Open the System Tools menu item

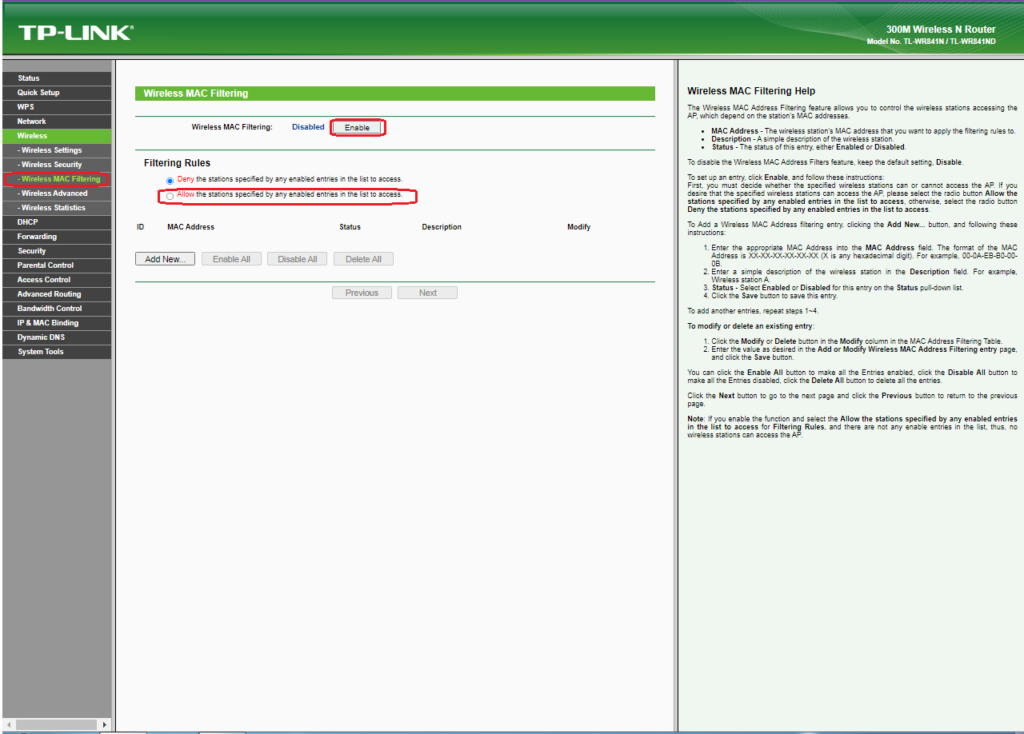(57, 351)
